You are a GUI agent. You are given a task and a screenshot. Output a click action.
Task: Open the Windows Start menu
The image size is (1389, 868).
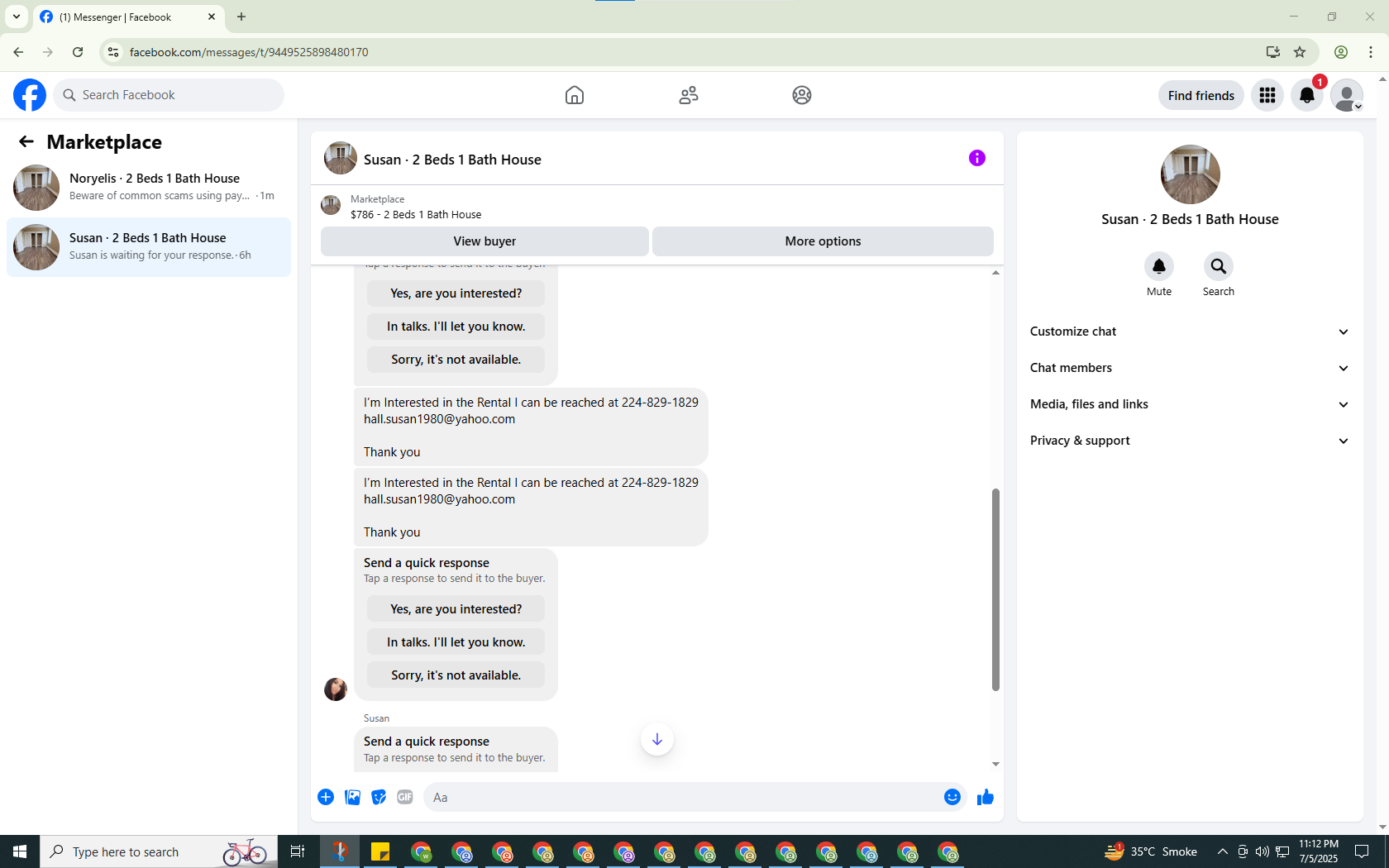tap(20, 851)
